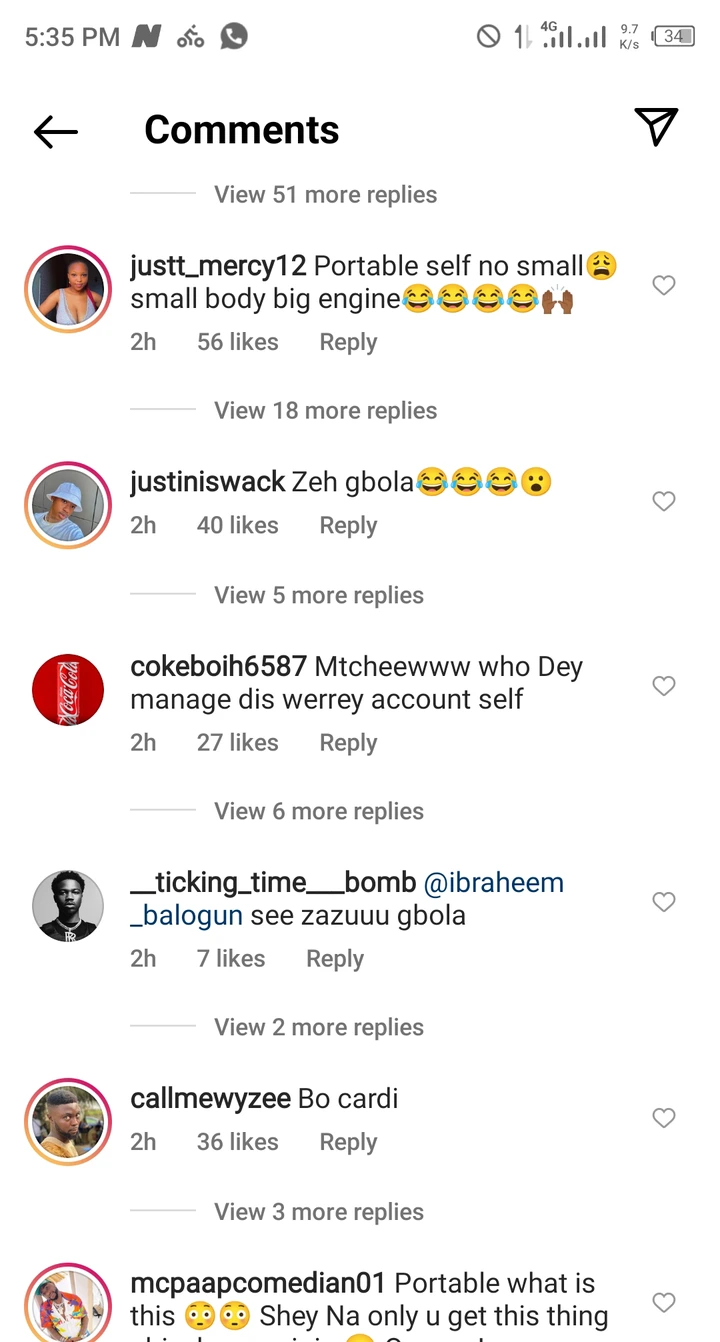View the 36 likes on callmewyzee's comment

point(237,1142)
